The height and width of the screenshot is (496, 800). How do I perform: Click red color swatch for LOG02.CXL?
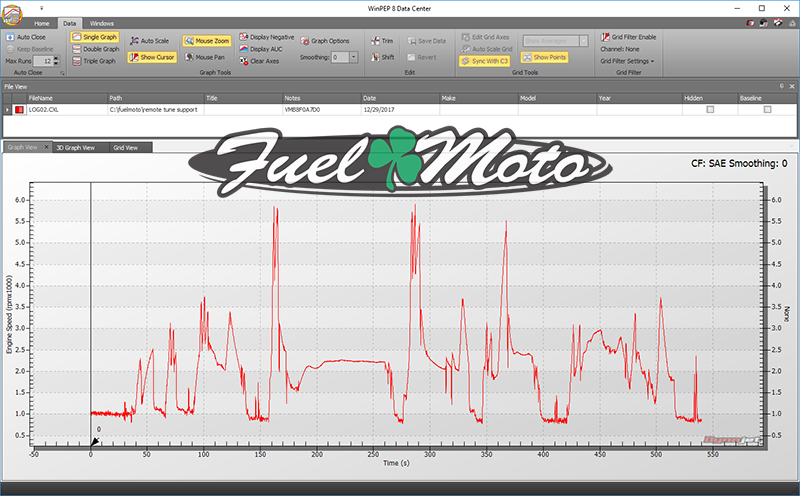[x=19, y=110]
